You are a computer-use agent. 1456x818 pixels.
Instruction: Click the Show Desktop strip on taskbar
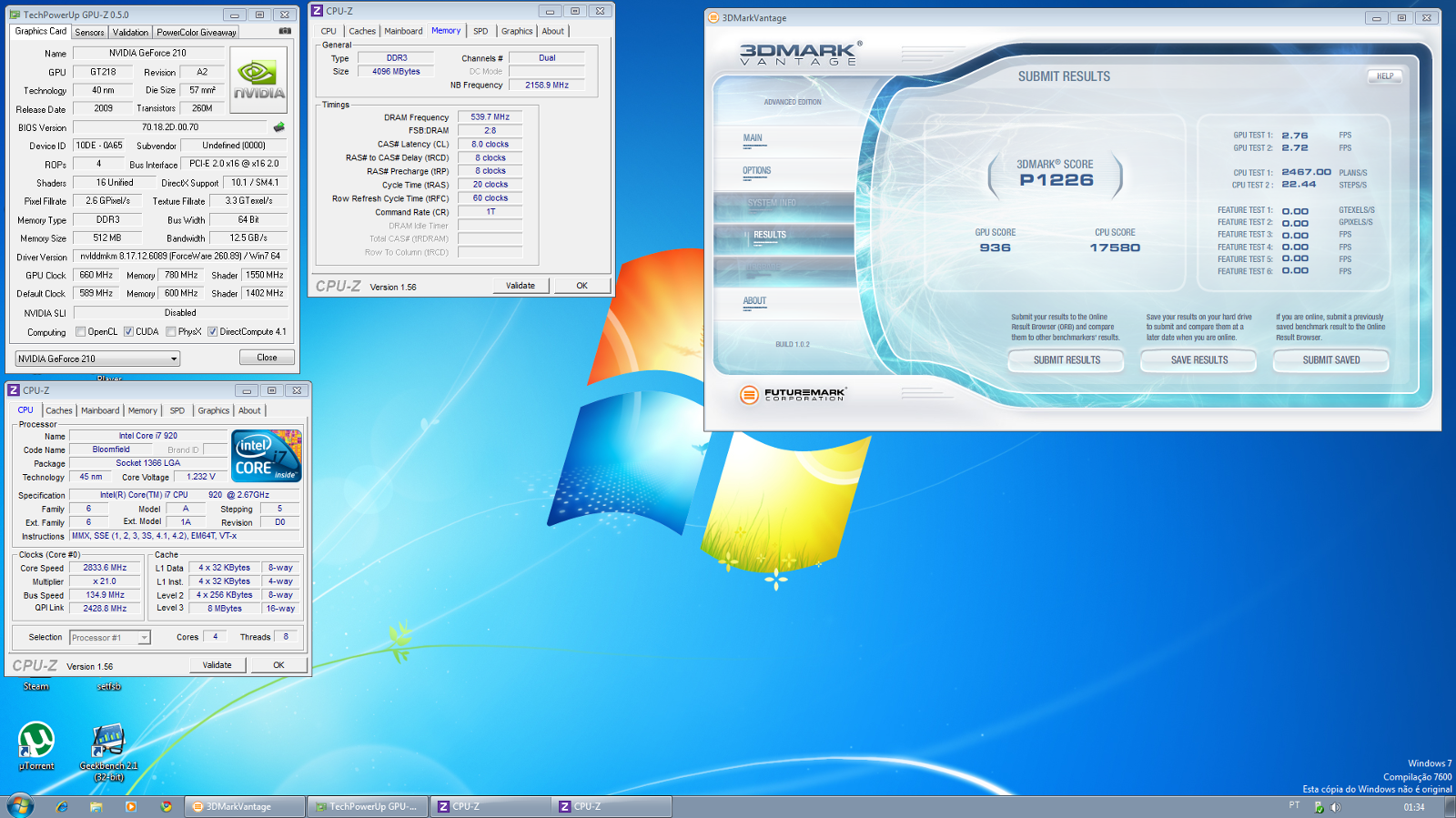coord(1450,806)
